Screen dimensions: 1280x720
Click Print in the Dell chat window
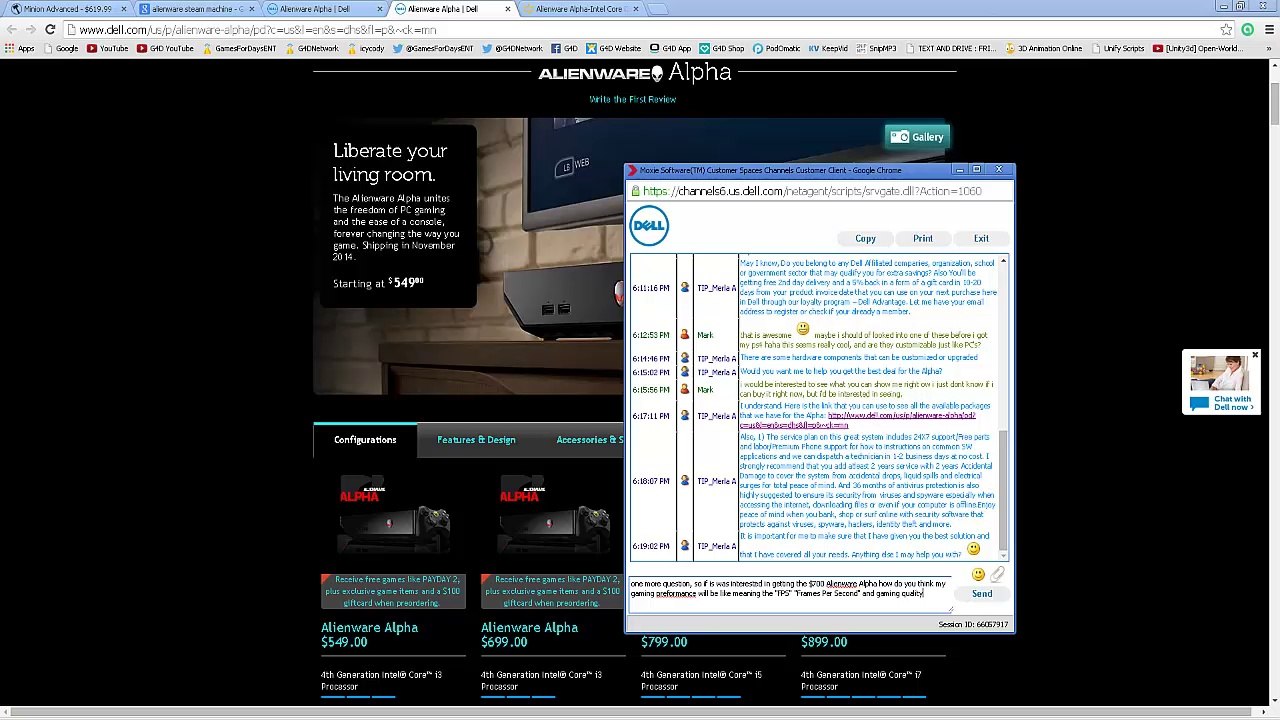tap(922, 238)
